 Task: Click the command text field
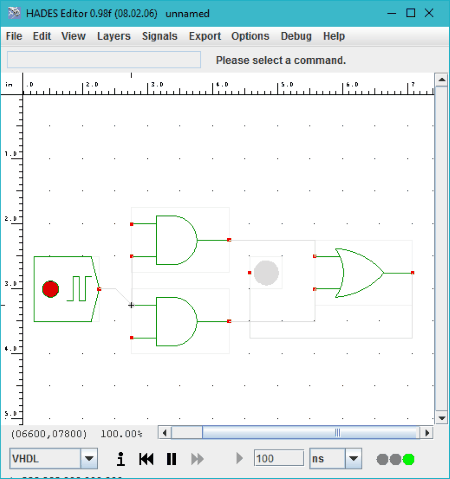coord(104,60)
